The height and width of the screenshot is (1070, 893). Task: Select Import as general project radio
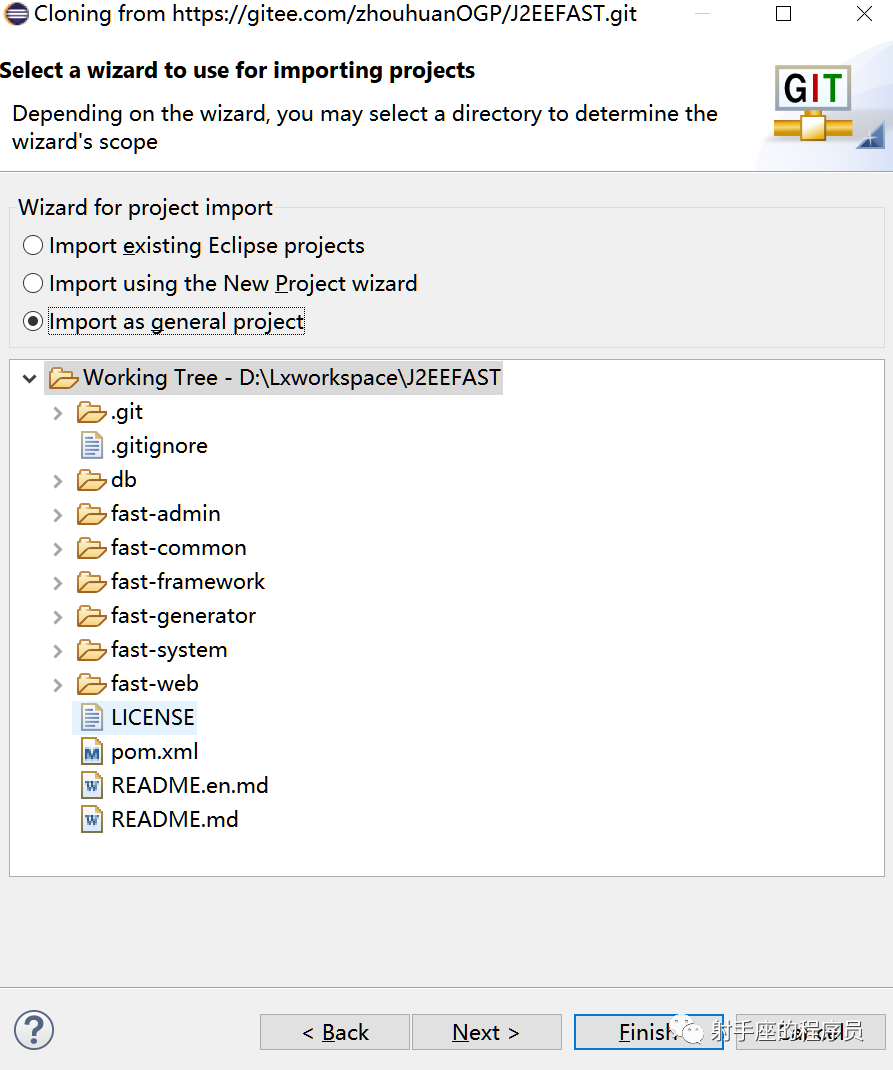click(x=34, y=322)
